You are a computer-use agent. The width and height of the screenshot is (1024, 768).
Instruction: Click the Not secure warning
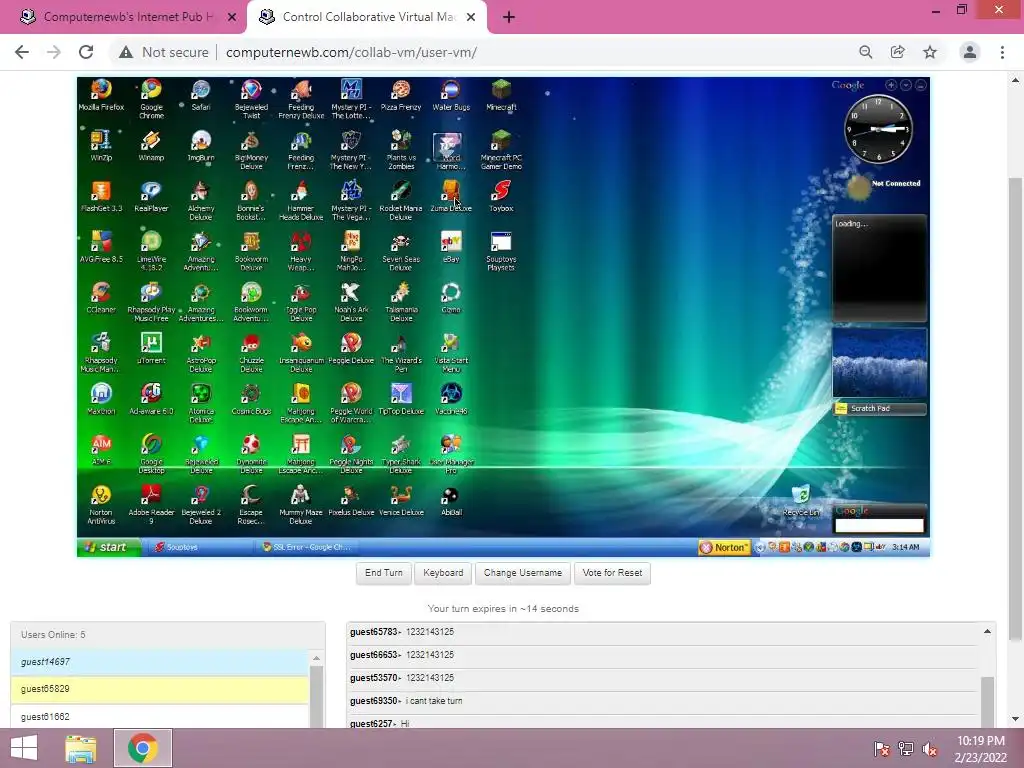[163, 52]
